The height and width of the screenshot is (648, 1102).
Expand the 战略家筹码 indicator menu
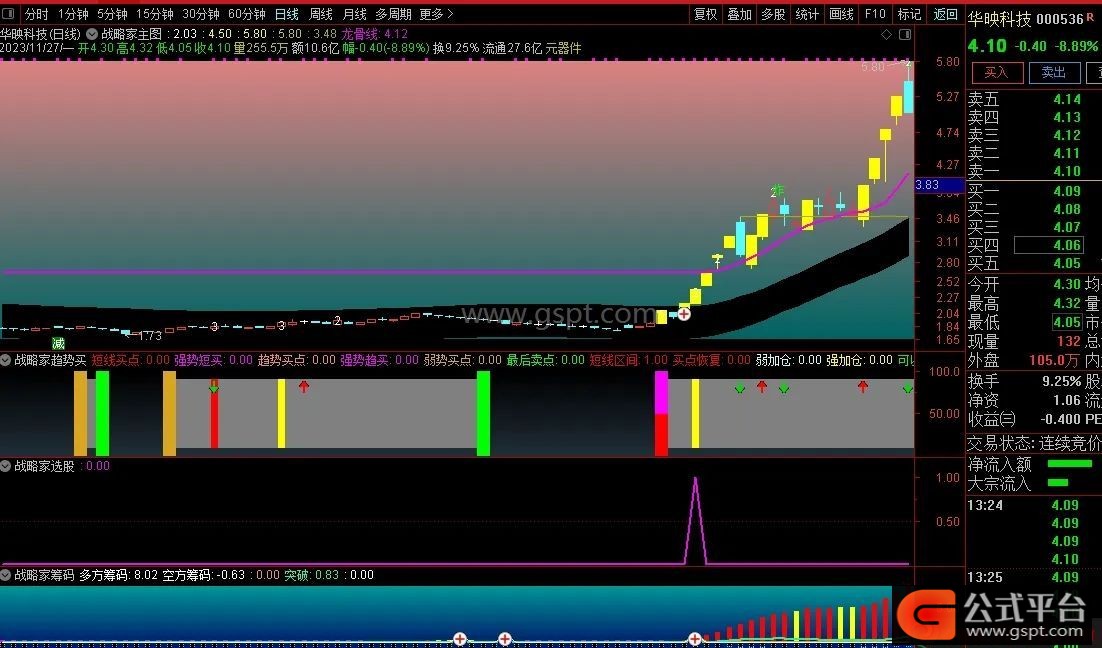point(6,574)
